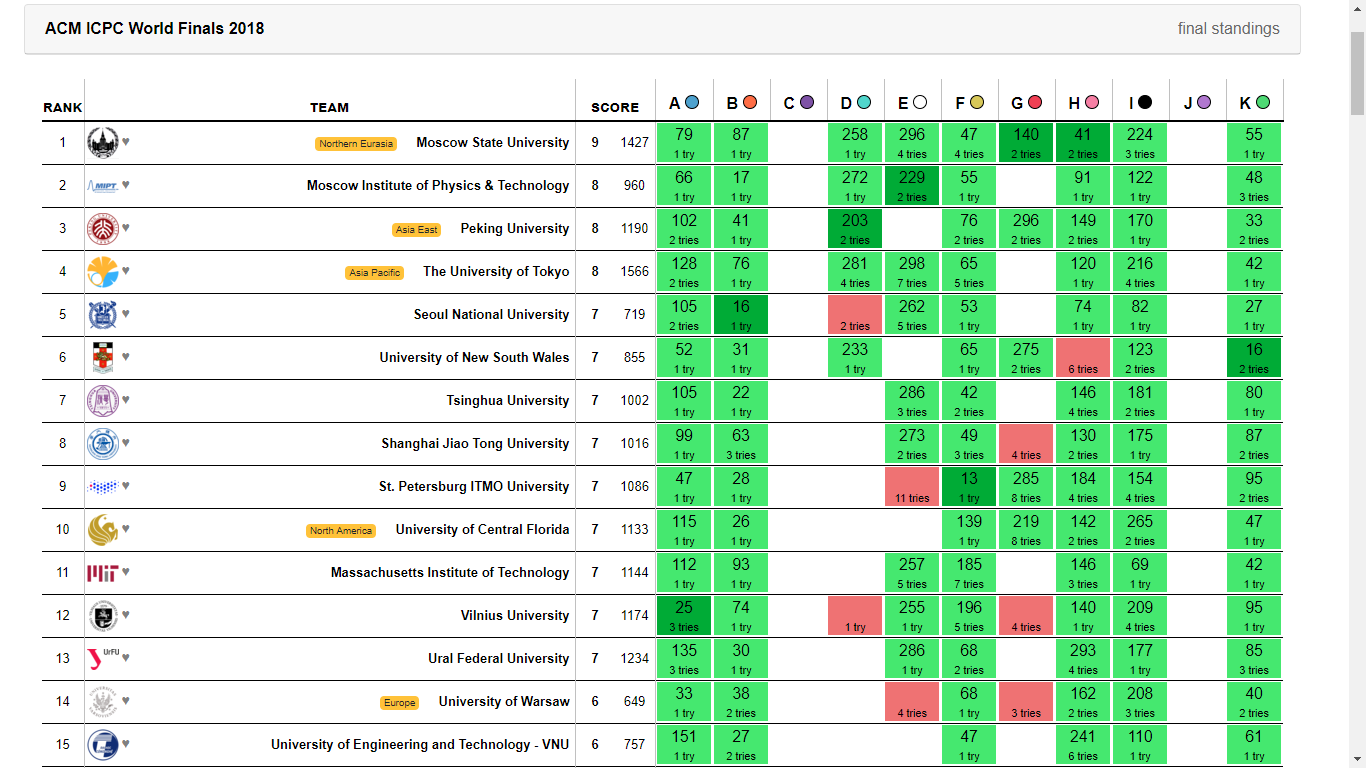Image resolution: width=1366 pixels, height=768 pixels.
Task: Click the Shanghai Jiao Tong University team name
Action: [x=475, y=444]
